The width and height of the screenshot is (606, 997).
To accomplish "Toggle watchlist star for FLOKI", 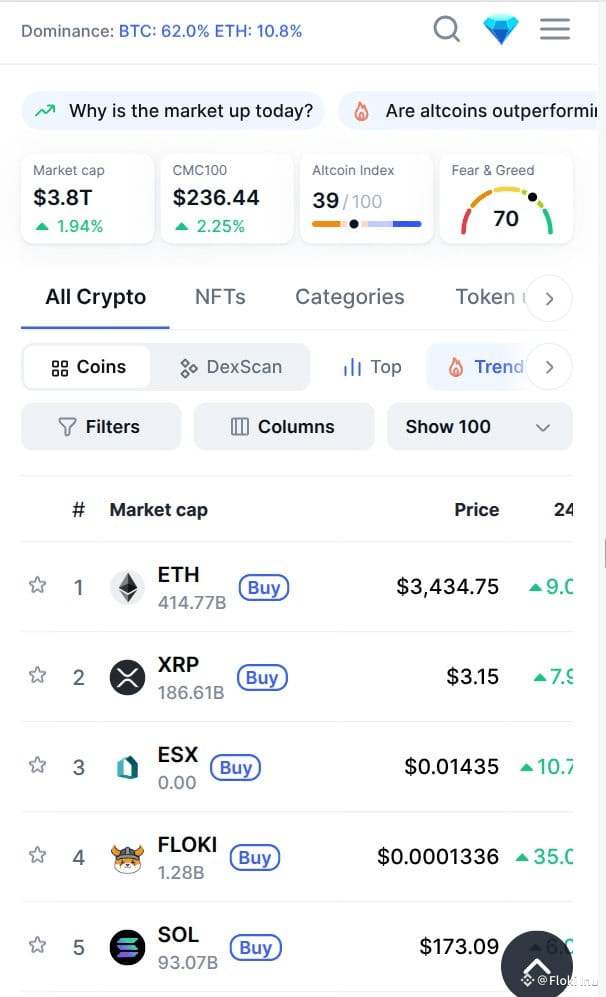I will click(38, 855).
